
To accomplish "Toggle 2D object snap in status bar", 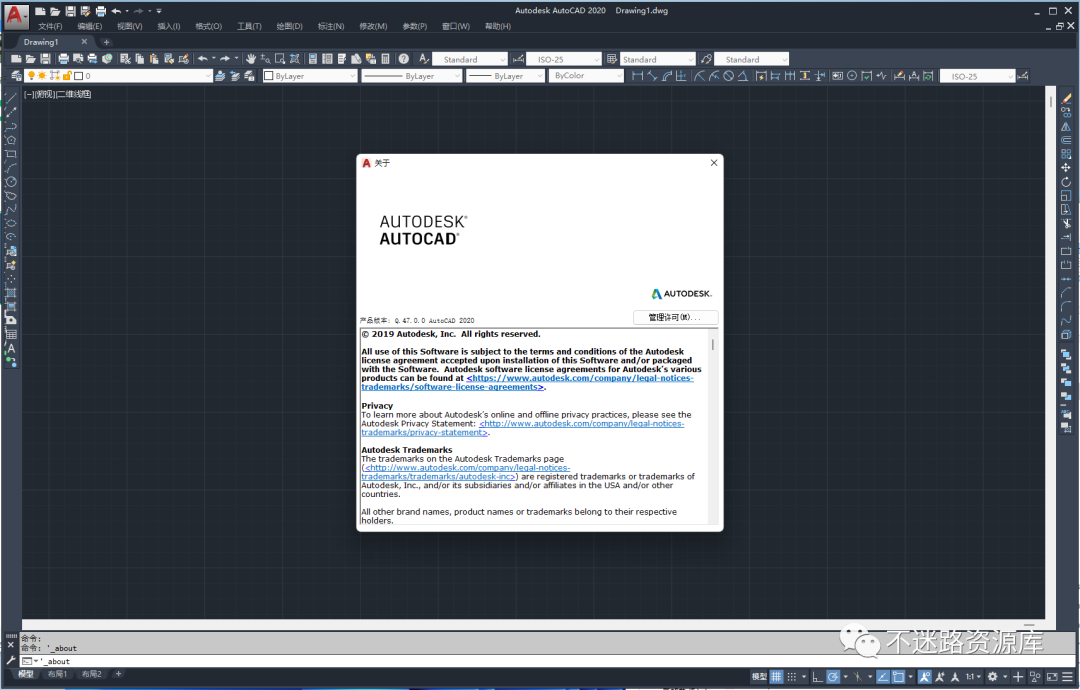I will pos(898,676).
